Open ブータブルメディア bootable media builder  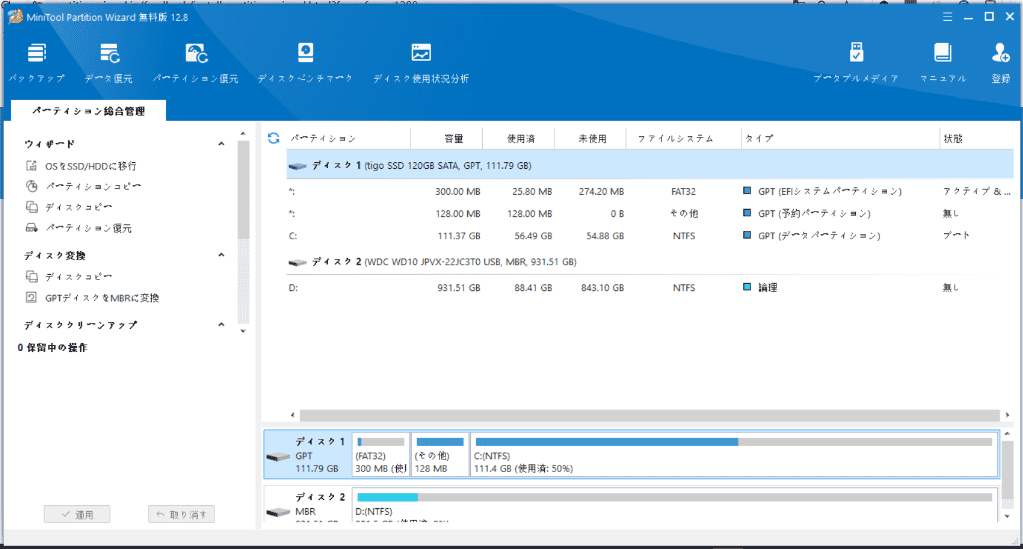coord(856,63)
